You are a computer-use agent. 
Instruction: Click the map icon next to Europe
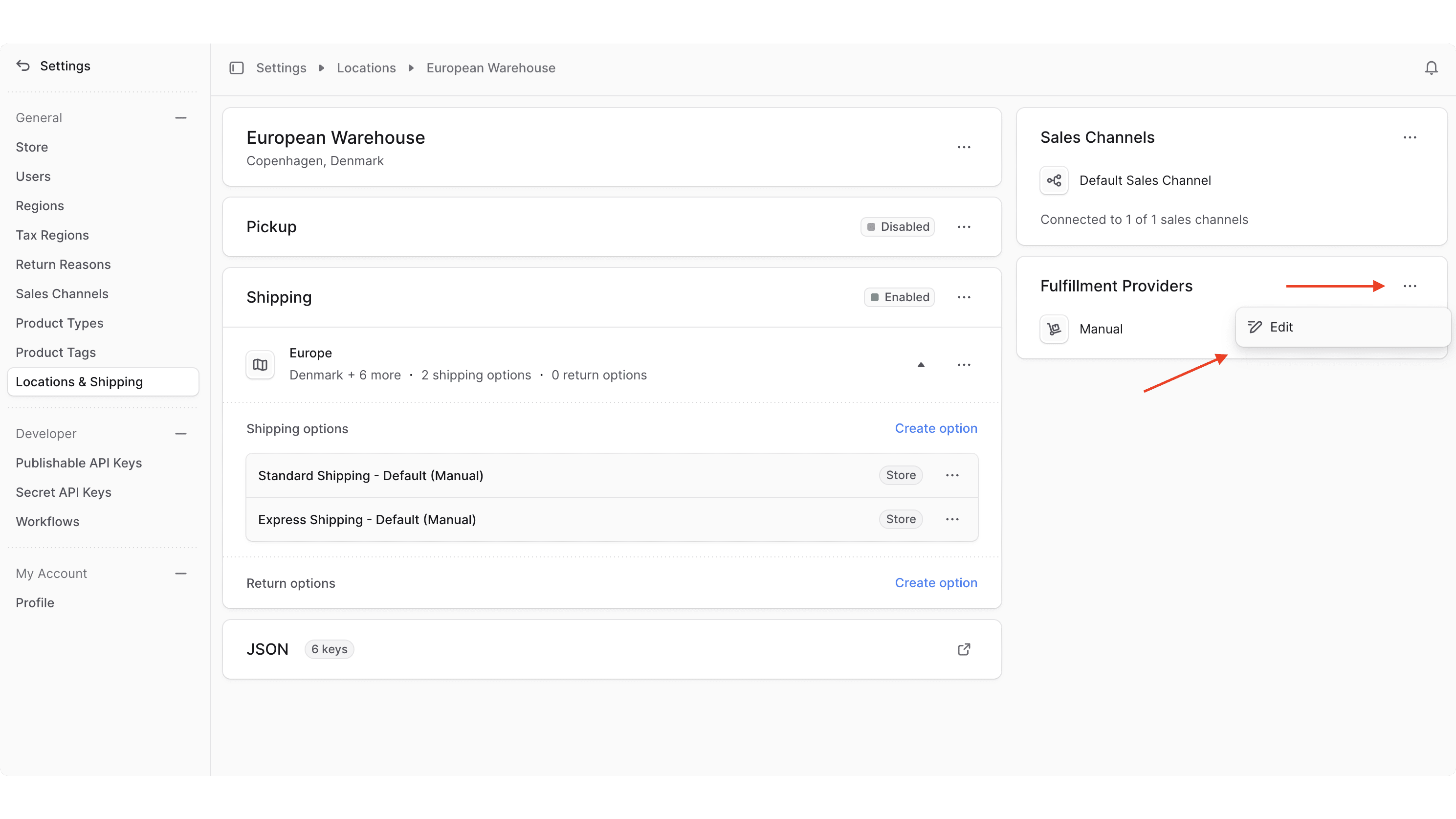pos(260,365)
